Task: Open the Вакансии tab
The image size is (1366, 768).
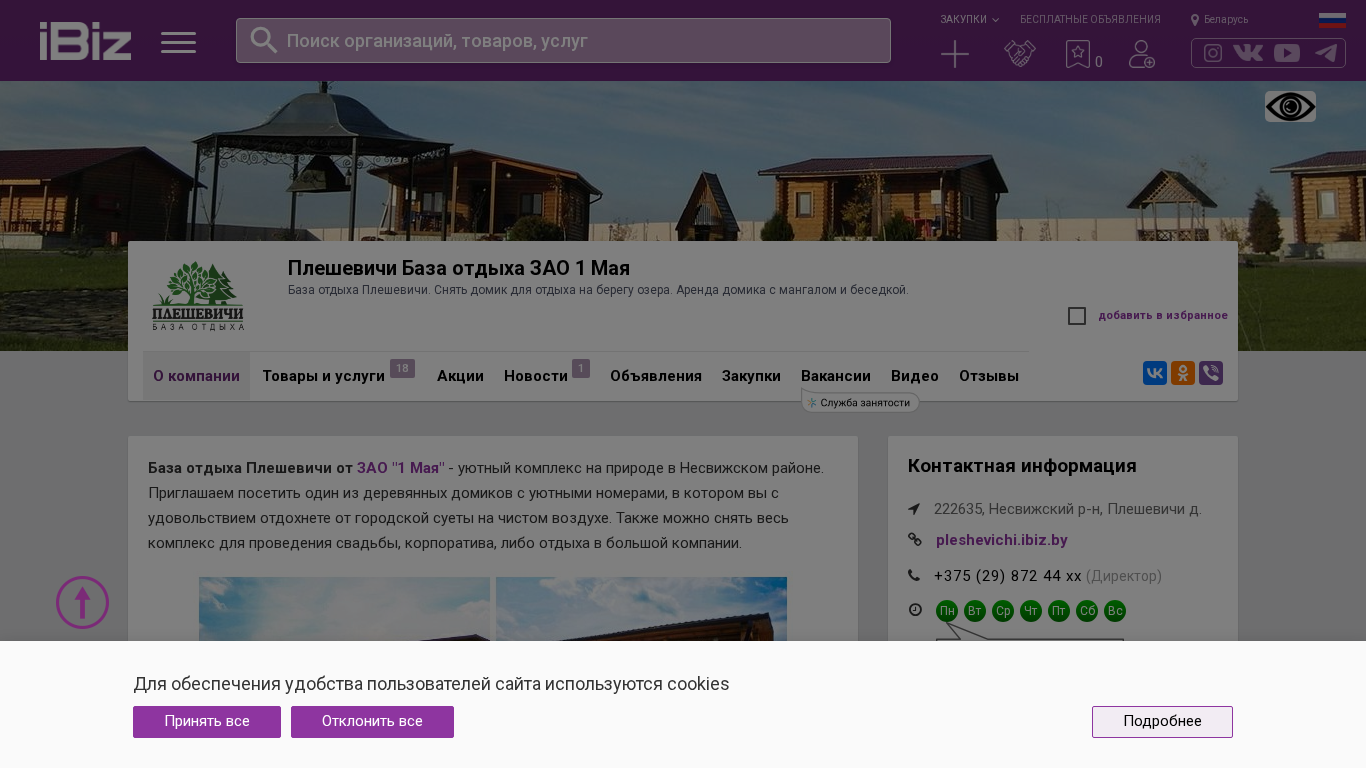Action: pyautogui.click(x=836, y=376)
